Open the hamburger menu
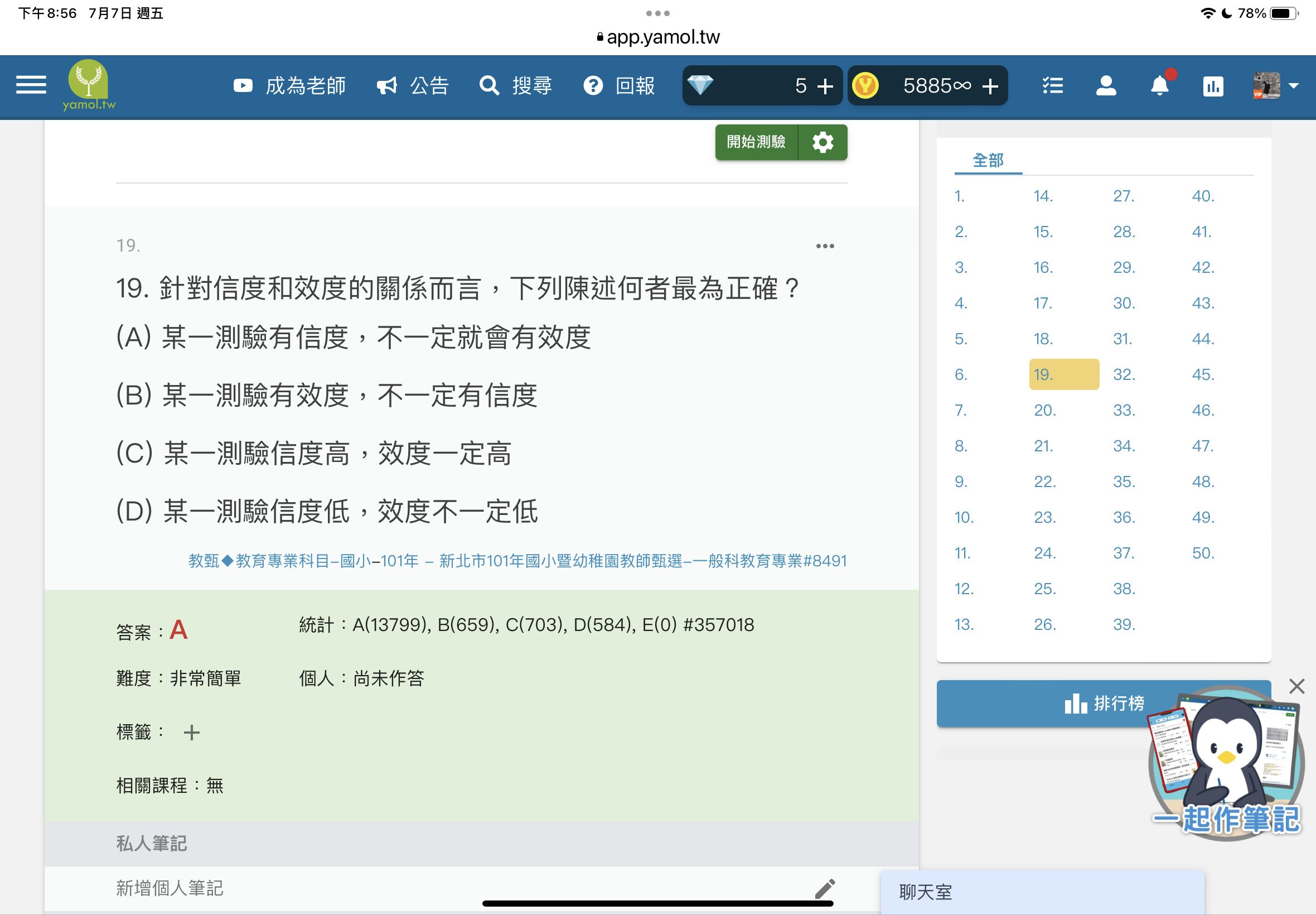This screenshot has width=1316, height=915. tap(31, 85)
